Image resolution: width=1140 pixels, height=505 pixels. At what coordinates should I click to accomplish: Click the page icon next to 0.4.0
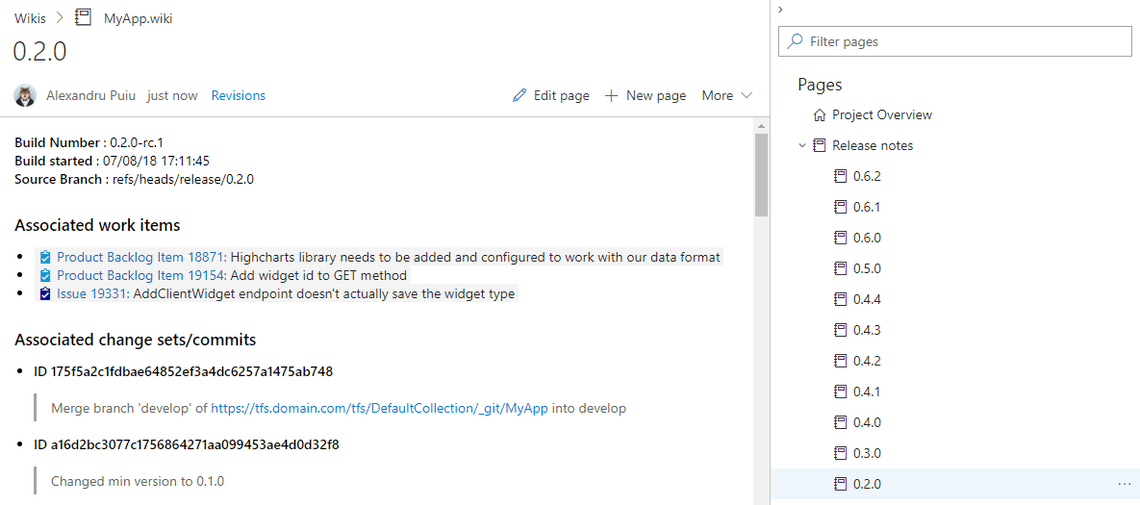point(840,422)
